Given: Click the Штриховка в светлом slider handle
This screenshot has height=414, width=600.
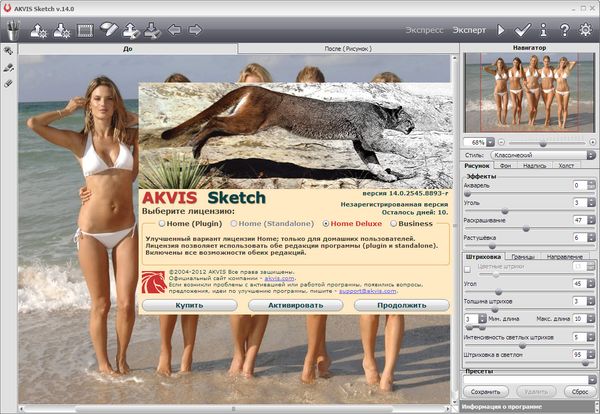Looking at the screenshot, I should [585, 363].
